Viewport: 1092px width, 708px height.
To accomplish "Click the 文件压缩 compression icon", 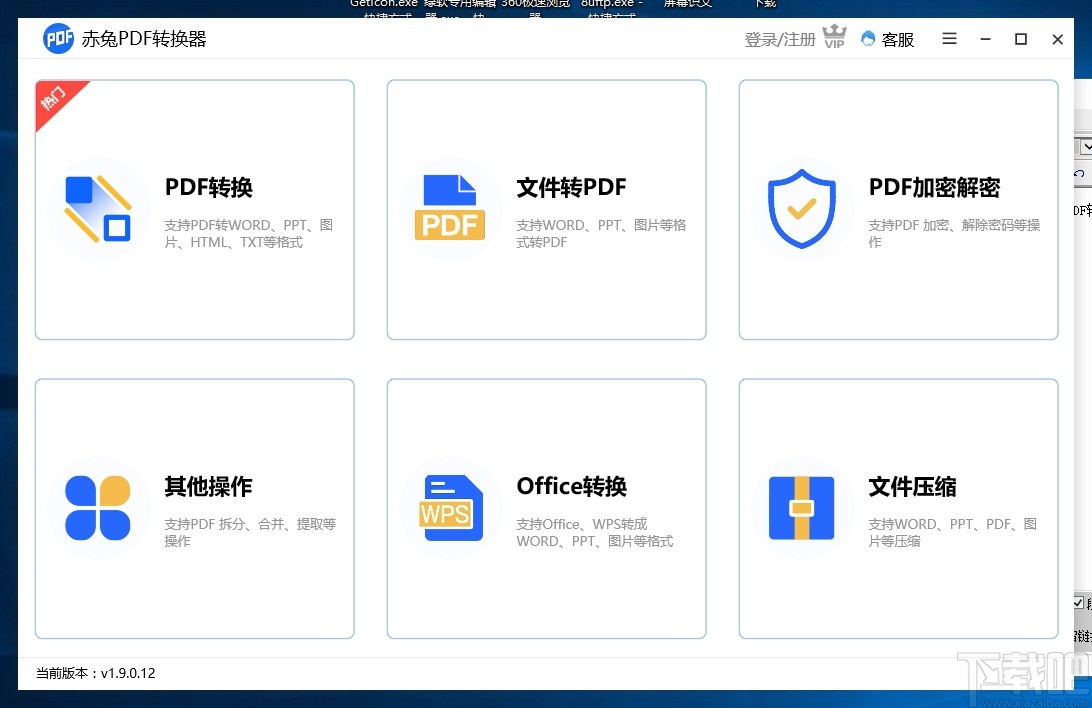I will pos(801,508).
